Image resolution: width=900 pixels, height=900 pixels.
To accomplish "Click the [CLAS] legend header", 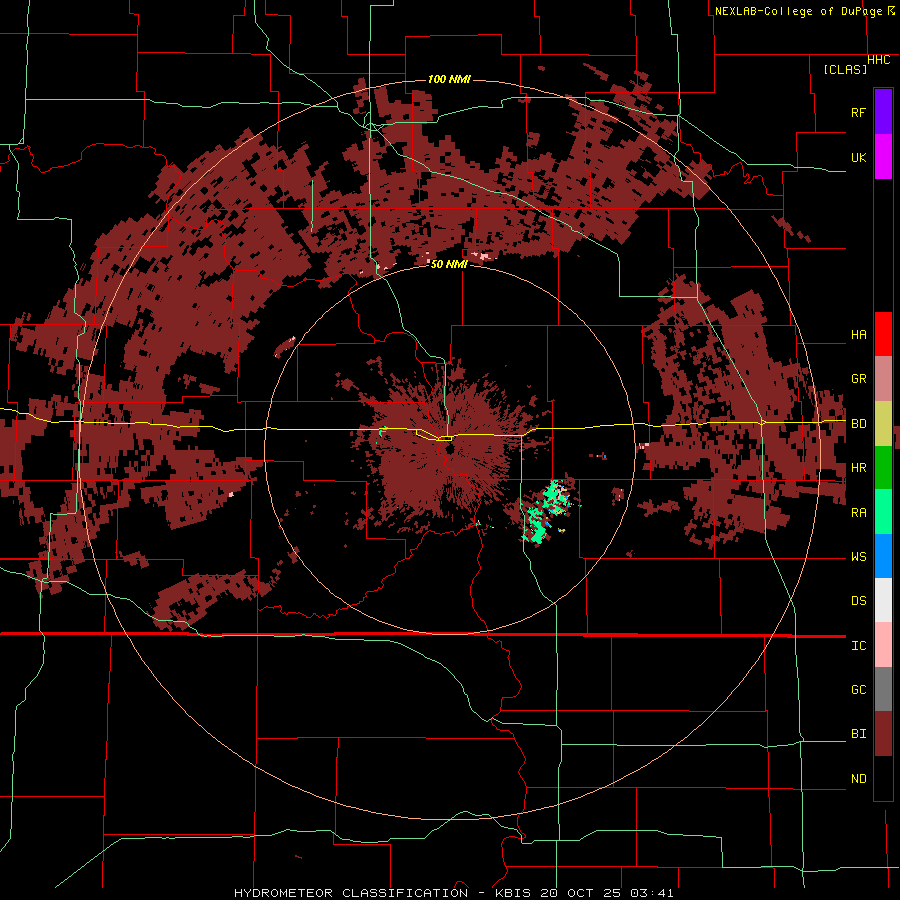I will pyautogui.click(x=845, y=69).
